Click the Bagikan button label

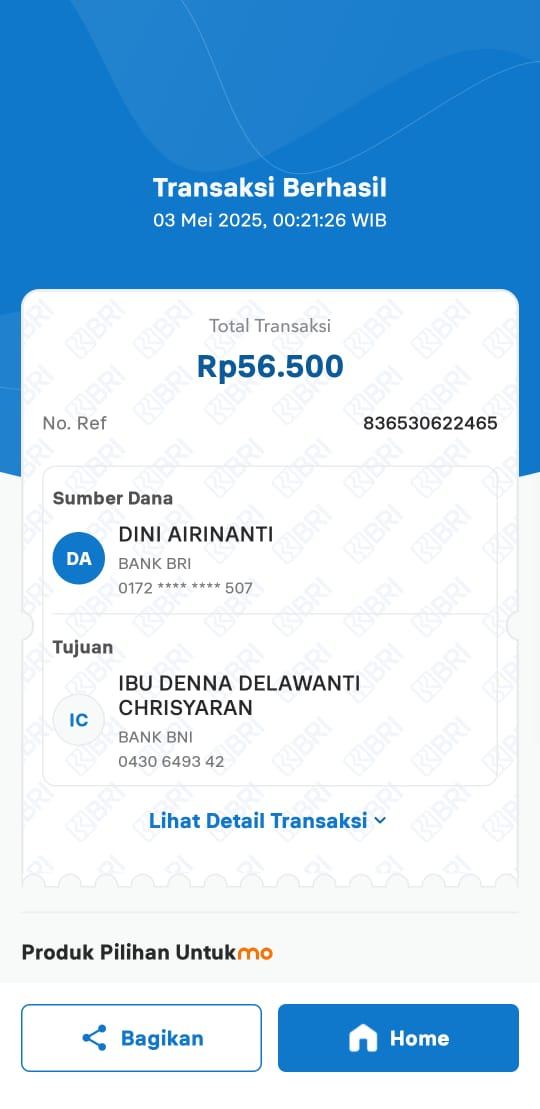[162, 1038]
